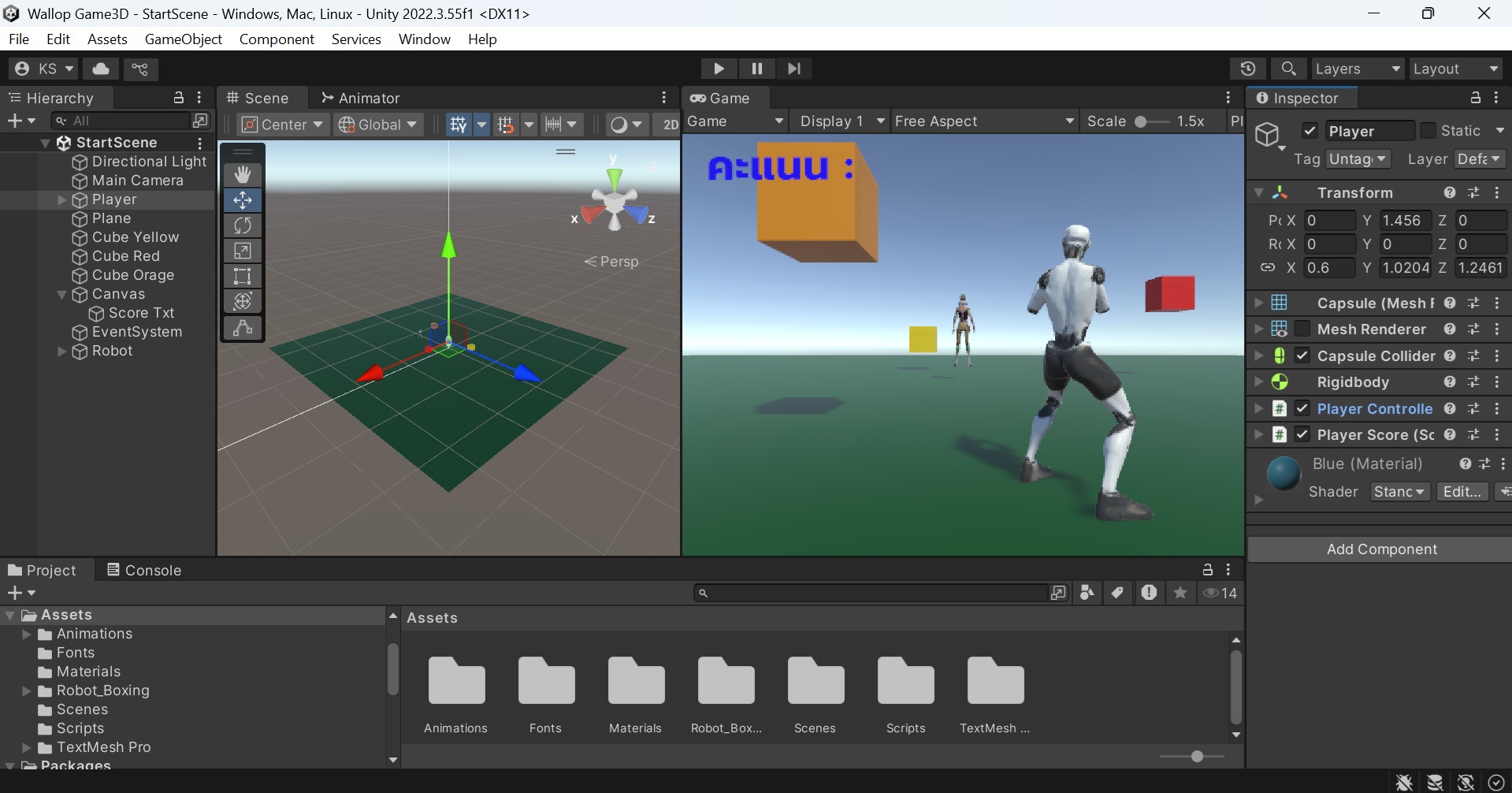Select the Hand pan tool
The image size is (1512, 793).
(x=242, y=174)
